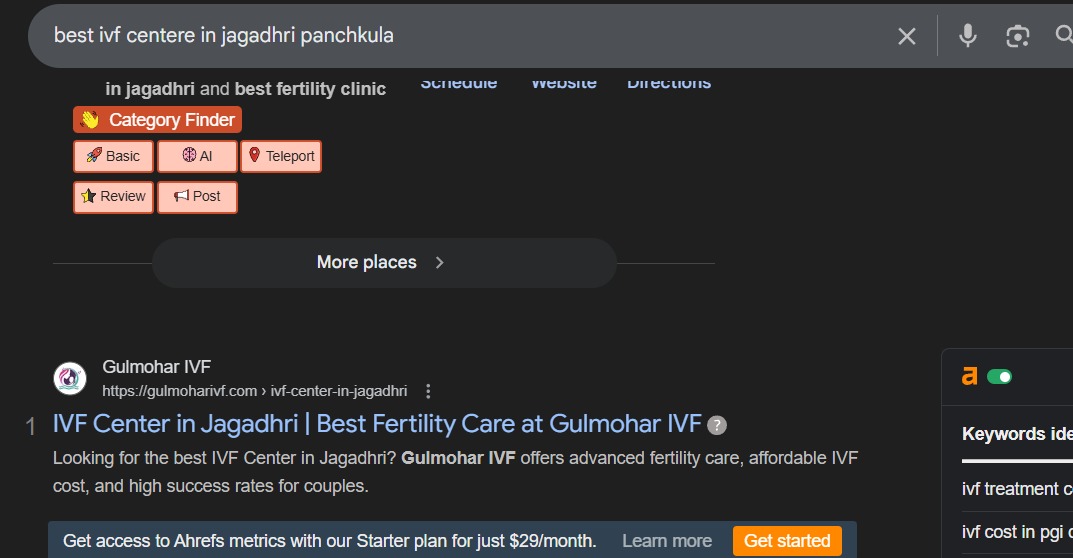The image size is (1073, 558).
Task: Click the orange Get started button
Action: pos(787,541)
